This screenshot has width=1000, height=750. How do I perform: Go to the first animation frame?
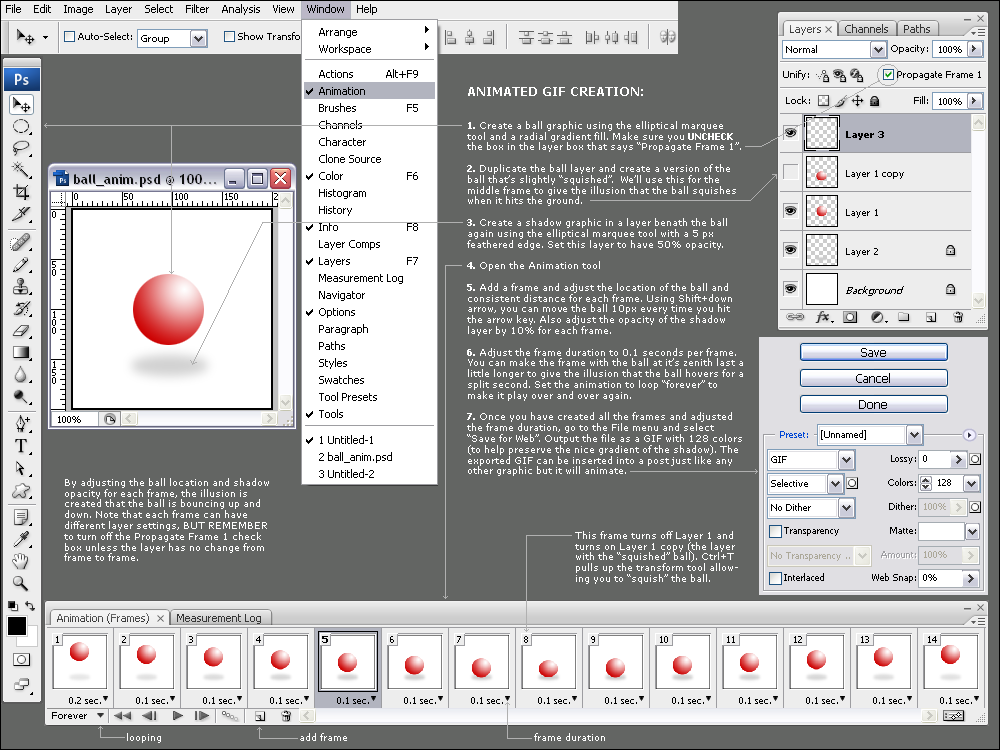(122, 716)
